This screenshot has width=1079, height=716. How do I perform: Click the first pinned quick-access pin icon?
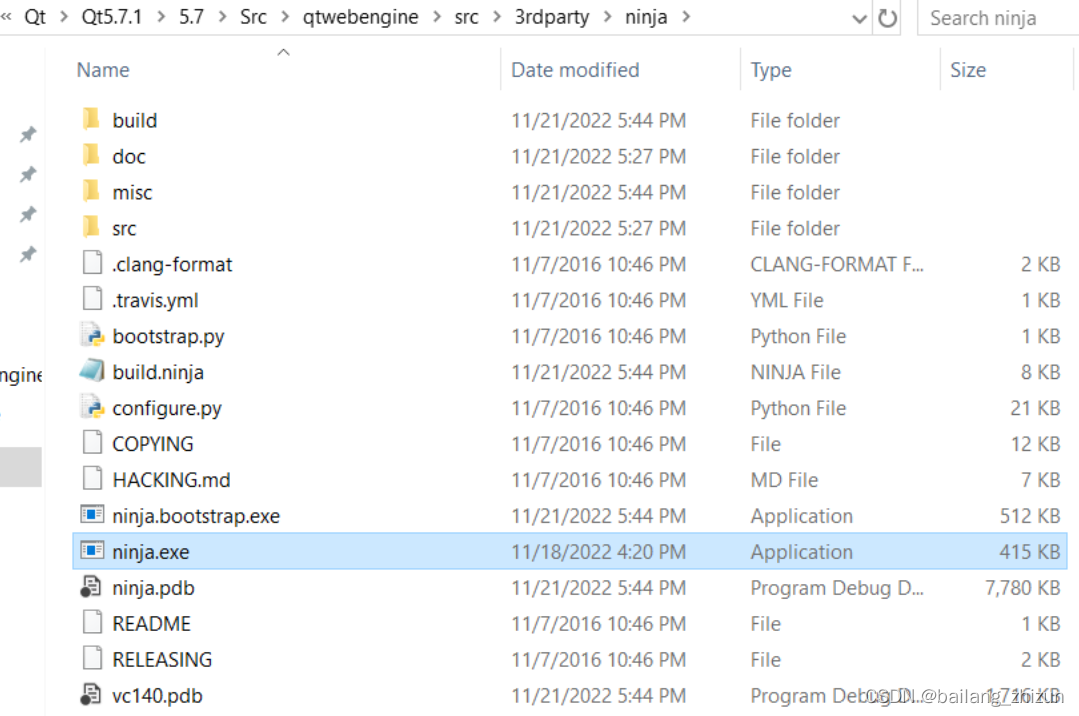(28, 134)
